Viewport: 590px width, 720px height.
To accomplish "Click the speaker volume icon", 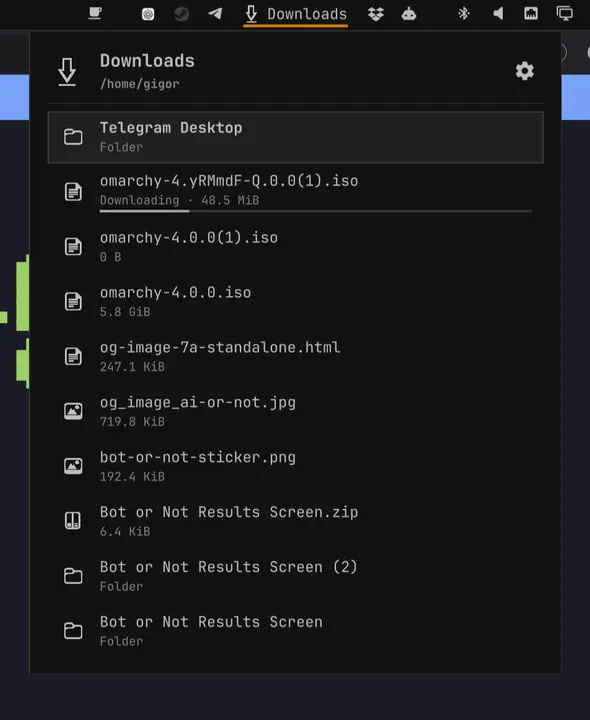I will pyautogui.click(x=498, y=14).
